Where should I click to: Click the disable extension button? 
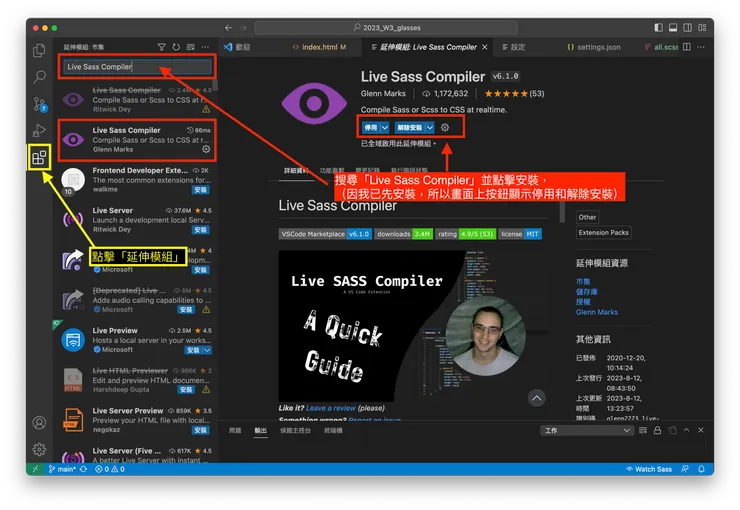[x=371, y=127]
